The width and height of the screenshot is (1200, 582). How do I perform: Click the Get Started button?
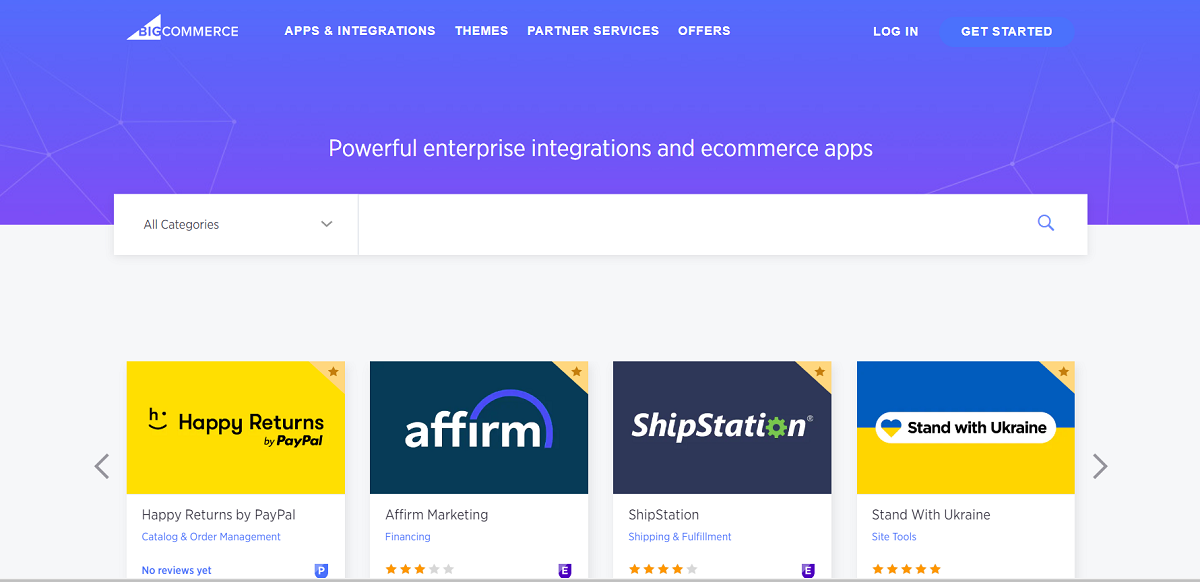point(1006,31)
